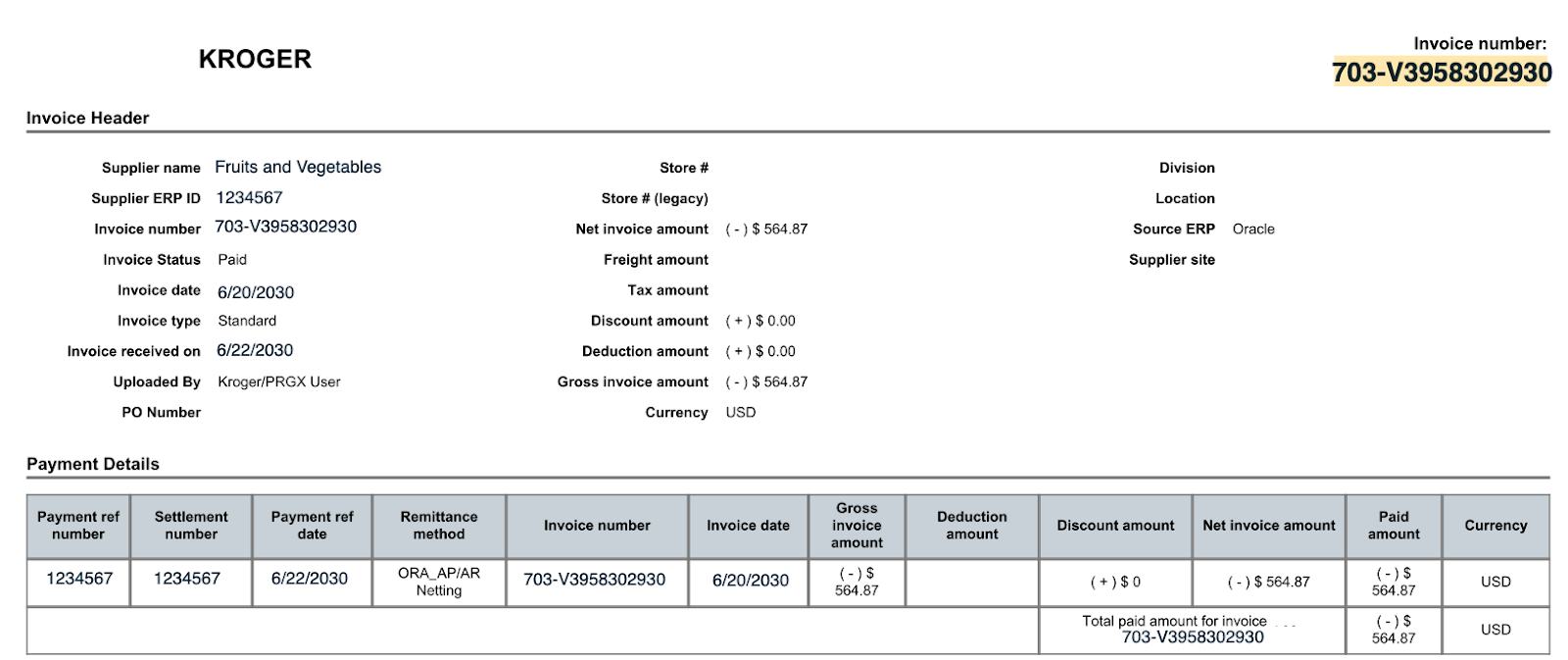This screenshot has width=1568, height=660.
Task: Click header Net invoice amount value
Action: tap(766, 228)
